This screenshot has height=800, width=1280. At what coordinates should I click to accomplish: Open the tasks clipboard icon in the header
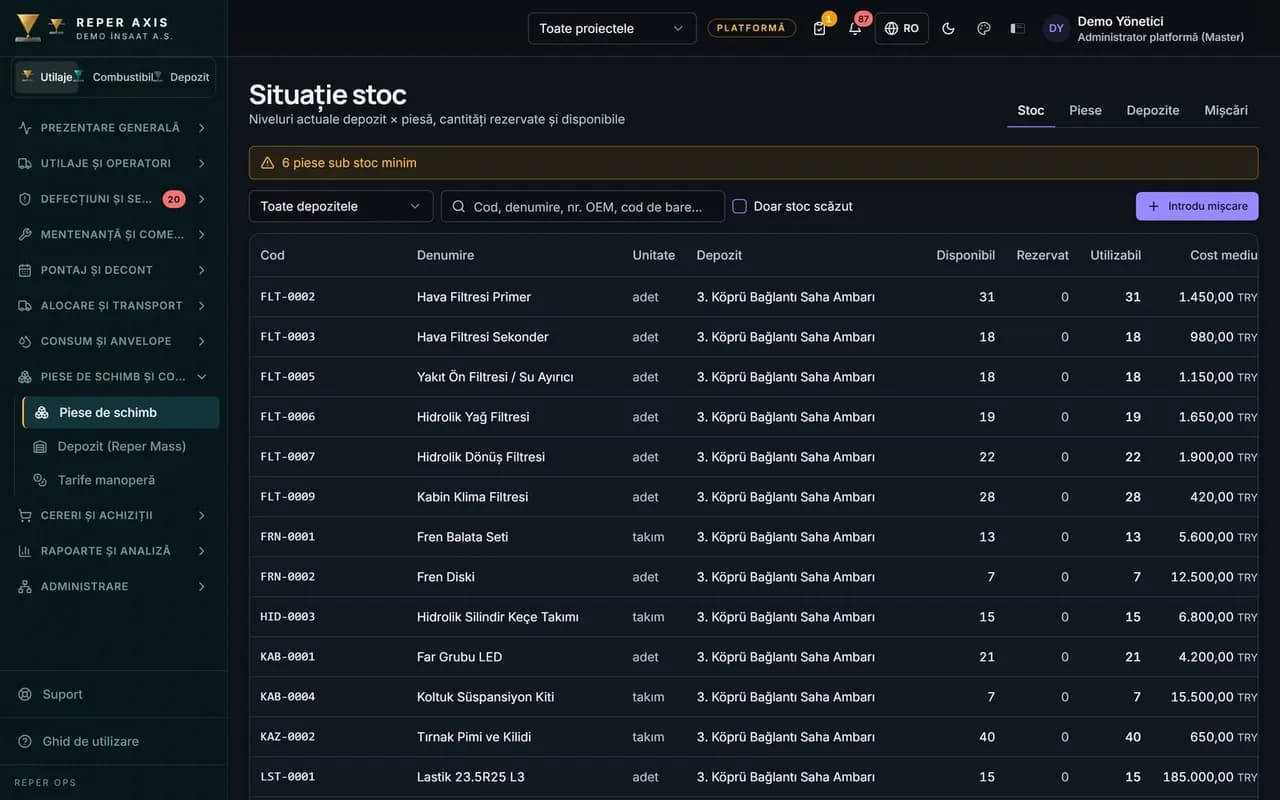820,28
